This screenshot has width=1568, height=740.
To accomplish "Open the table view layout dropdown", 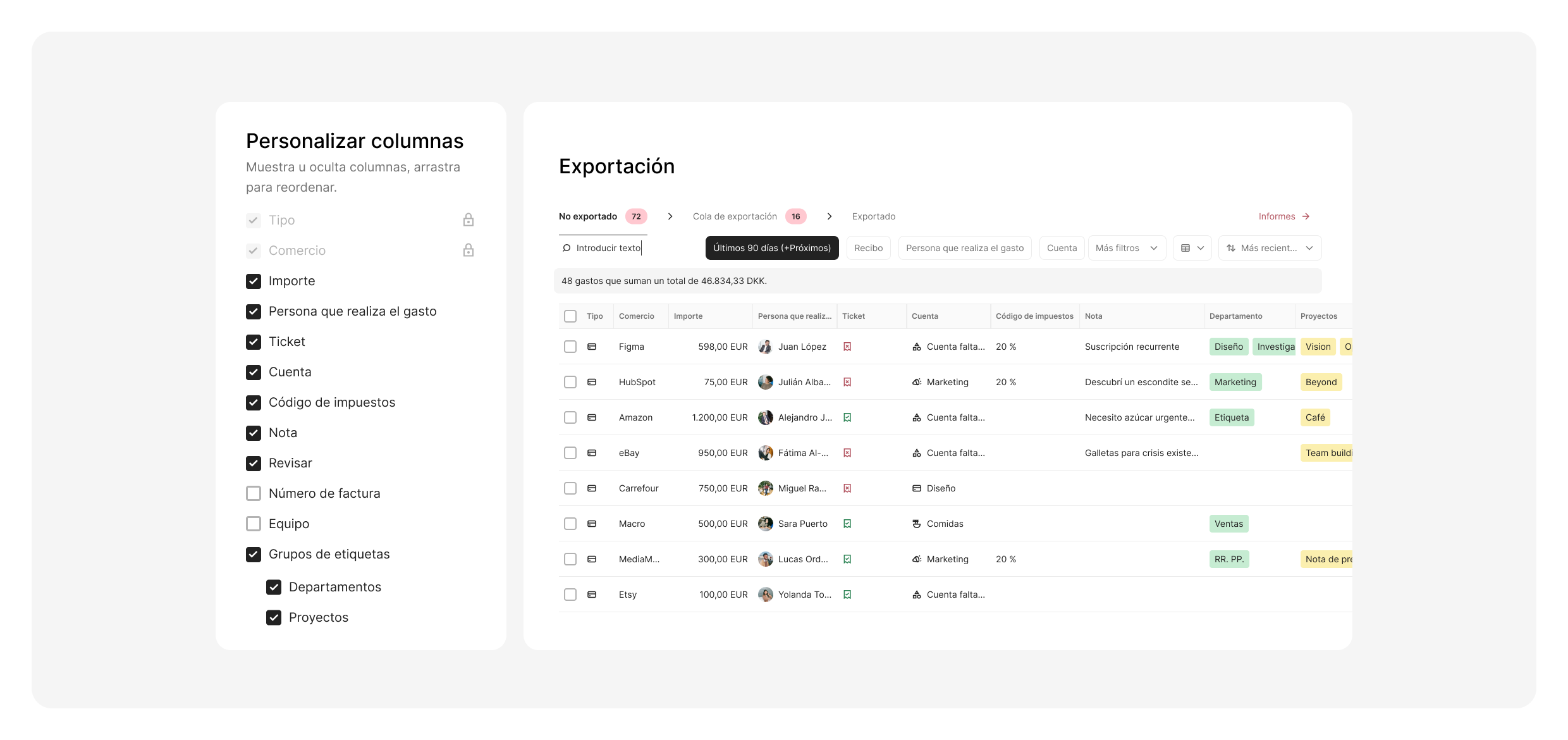I will pyautogui.click(x=1192, y=248).
